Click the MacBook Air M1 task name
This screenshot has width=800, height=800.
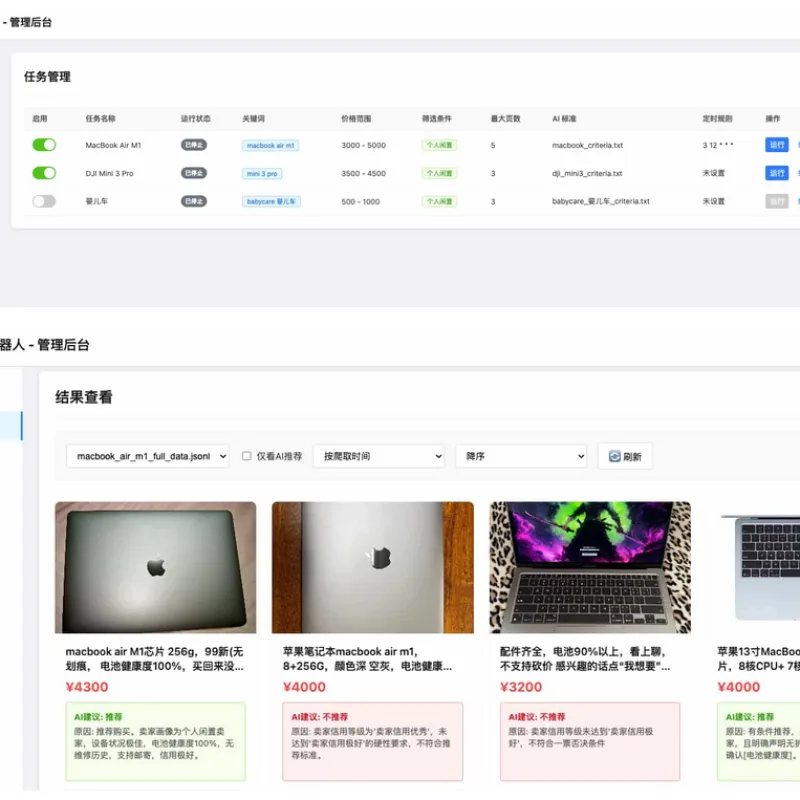[x=113, y=145]
